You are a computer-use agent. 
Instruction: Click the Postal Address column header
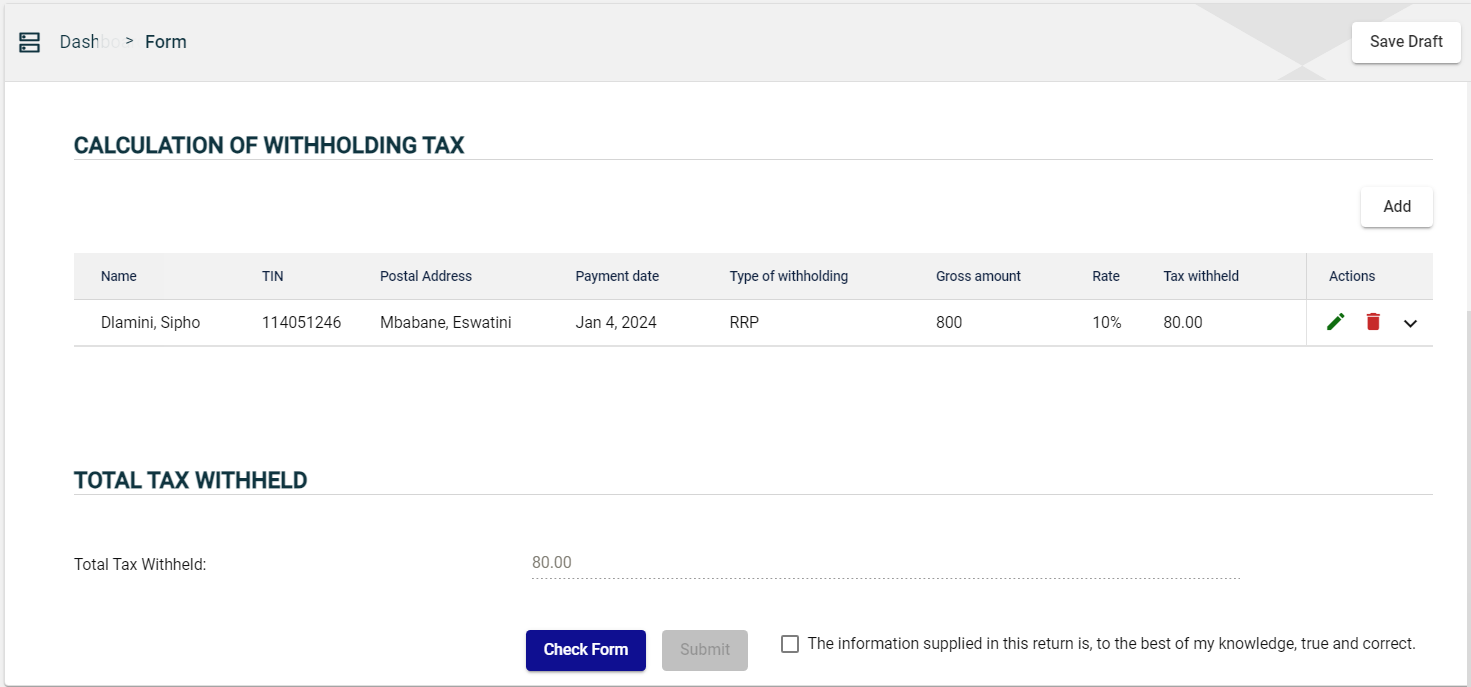click(425, 276)
